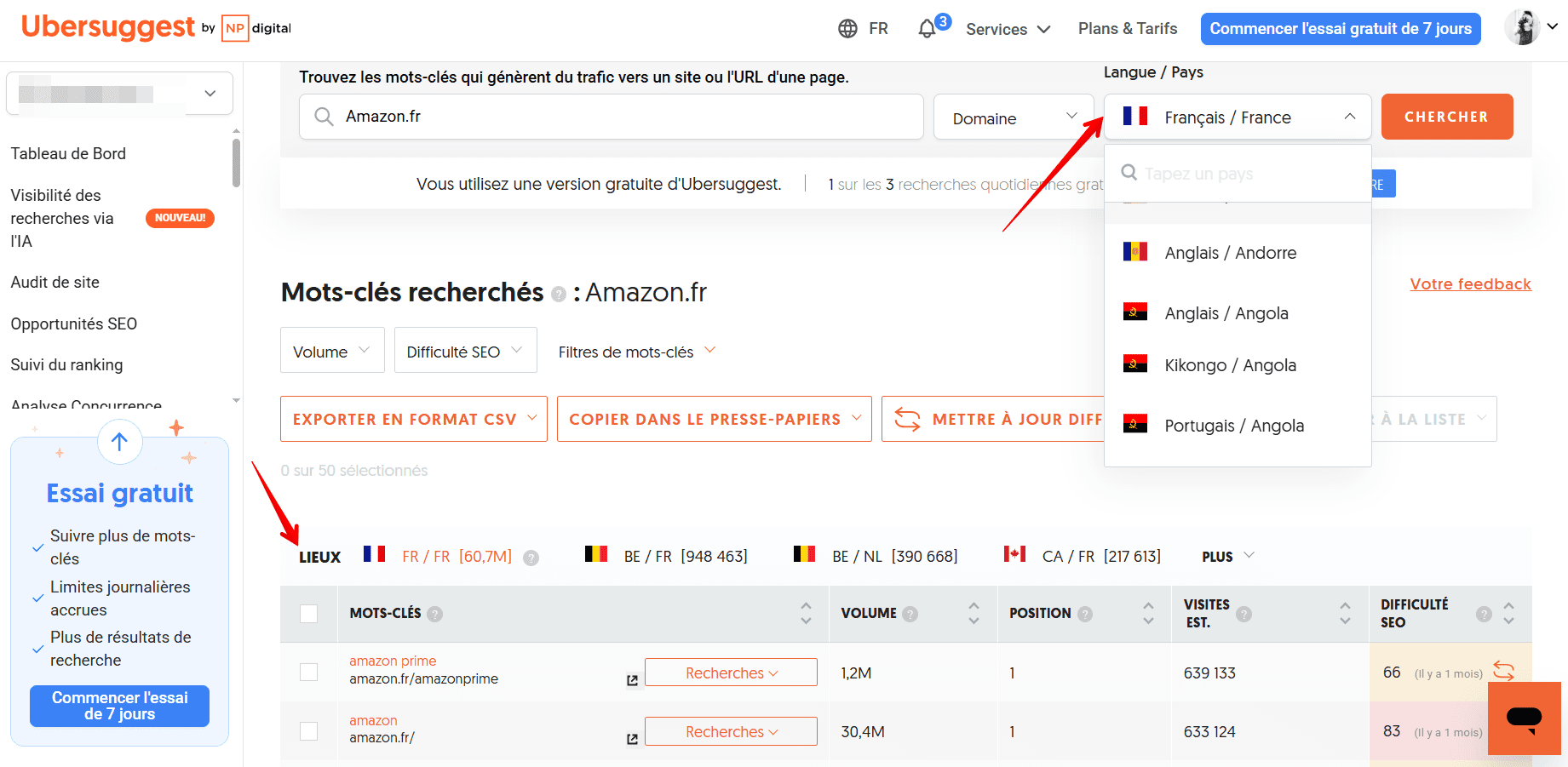Viewport: 1568px width, 767px height.
Task: Check the checkbox for the amazon keyword row
Action: (x=308, y=731)
